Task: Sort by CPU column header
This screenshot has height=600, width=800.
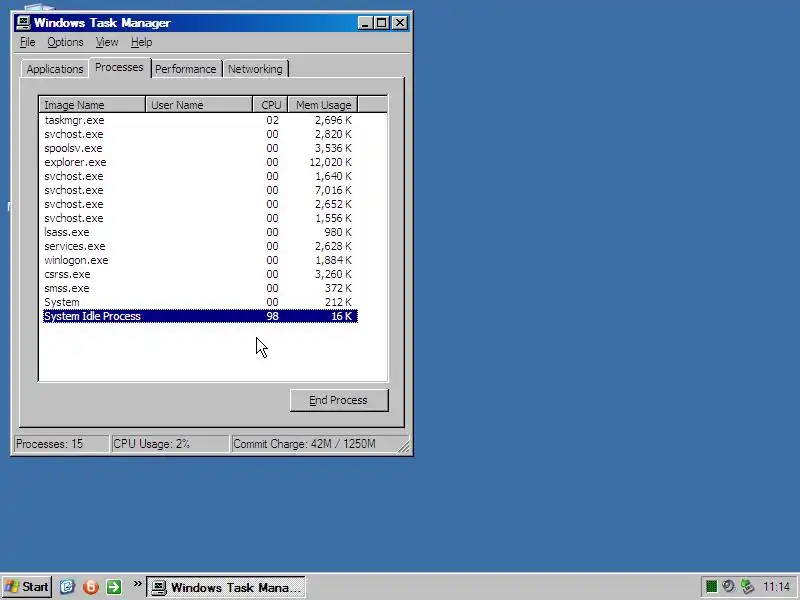Action: pyautogui.click(x=270, y=105)
